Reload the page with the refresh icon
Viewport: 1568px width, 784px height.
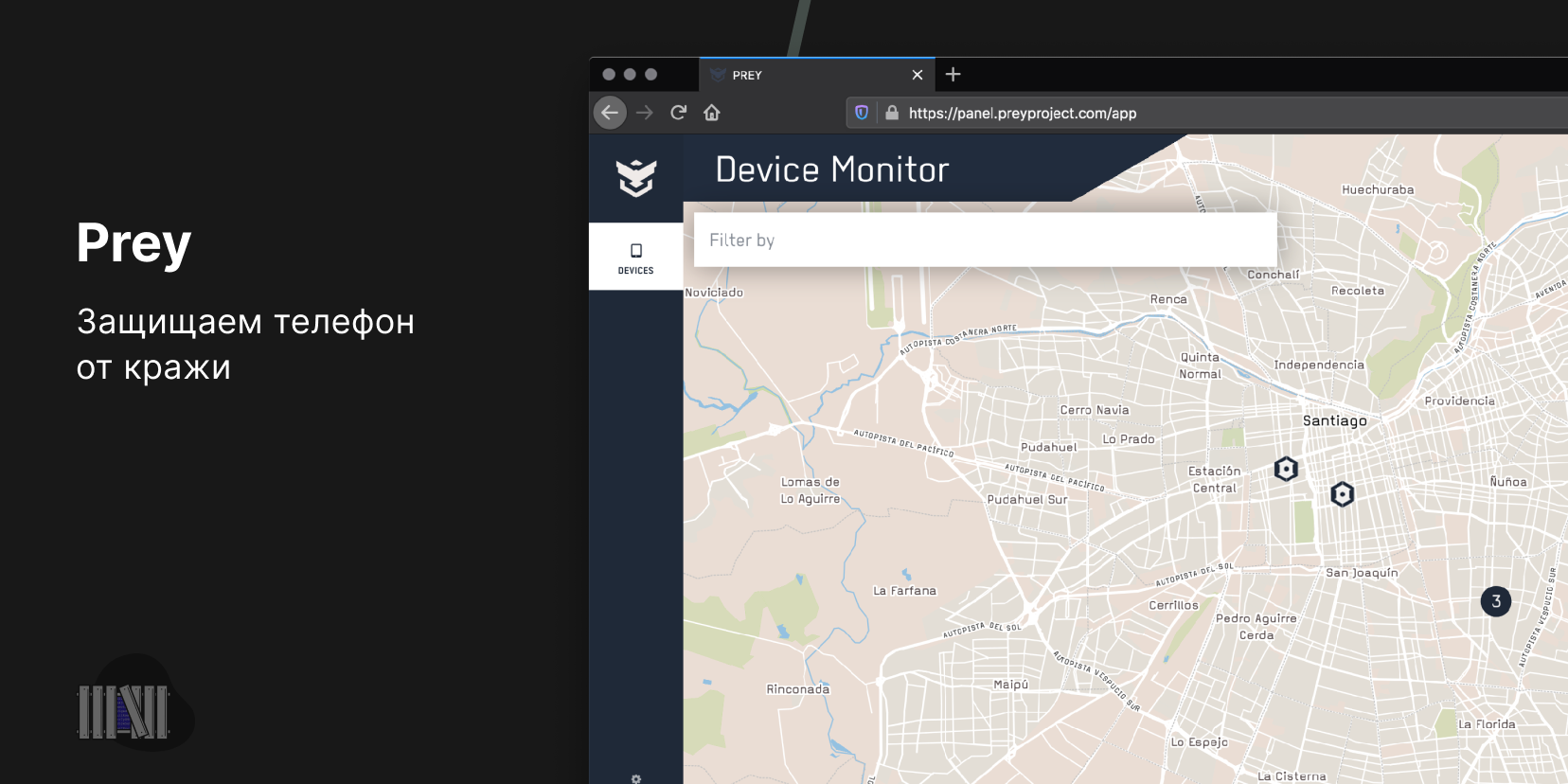tap(678, 113)
